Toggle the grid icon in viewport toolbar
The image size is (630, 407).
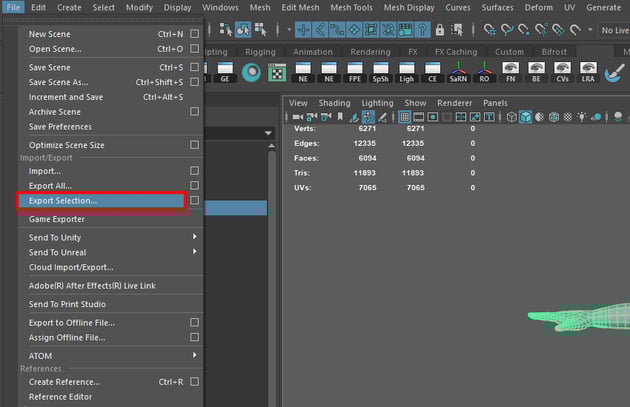[405, 117]
